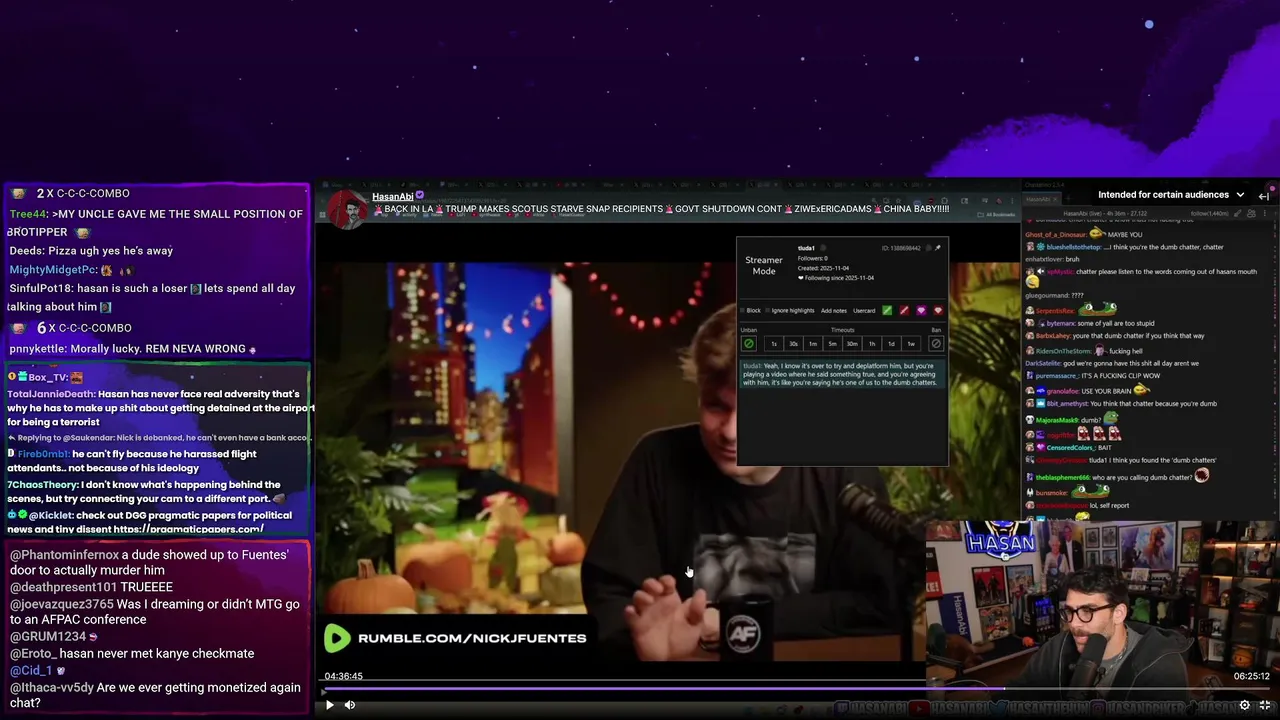Viewport: 1280px width, 720px height.
Task: Click the red slash icon in the usercard
Action: click(904, 310)
